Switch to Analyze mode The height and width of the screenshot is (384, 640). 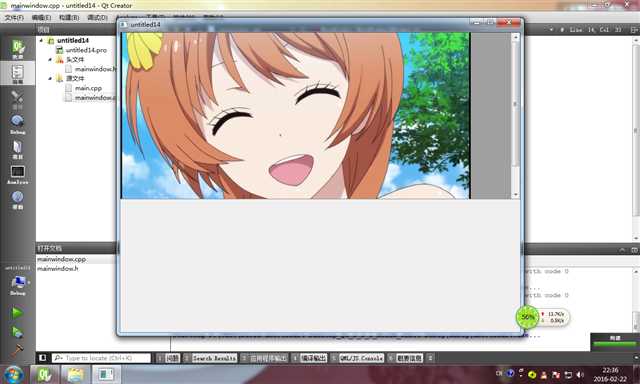pos(18,175)
